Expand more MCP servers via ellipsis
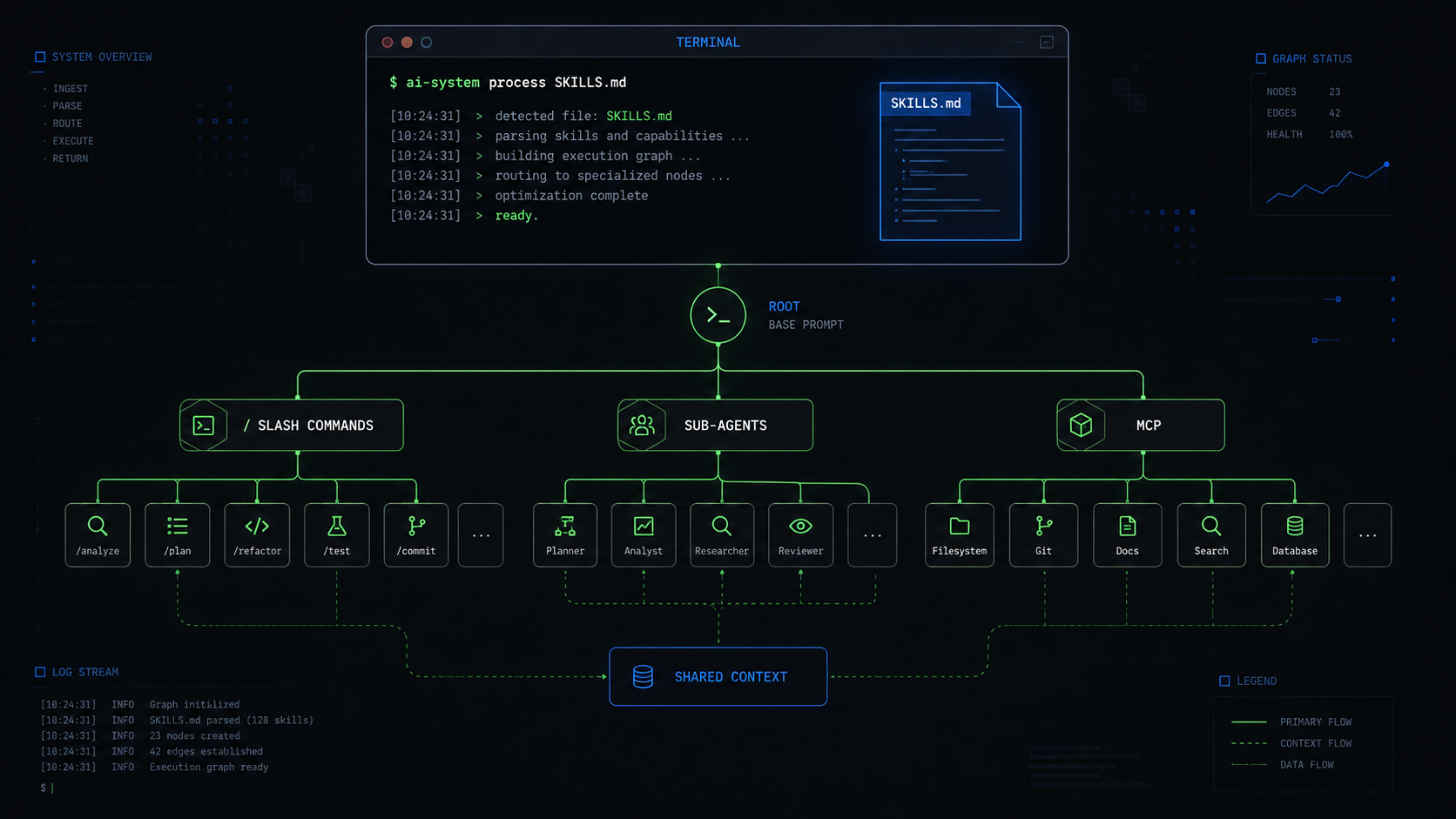Viewport: 1456px width, 819px height. (x=1367, y=535)
